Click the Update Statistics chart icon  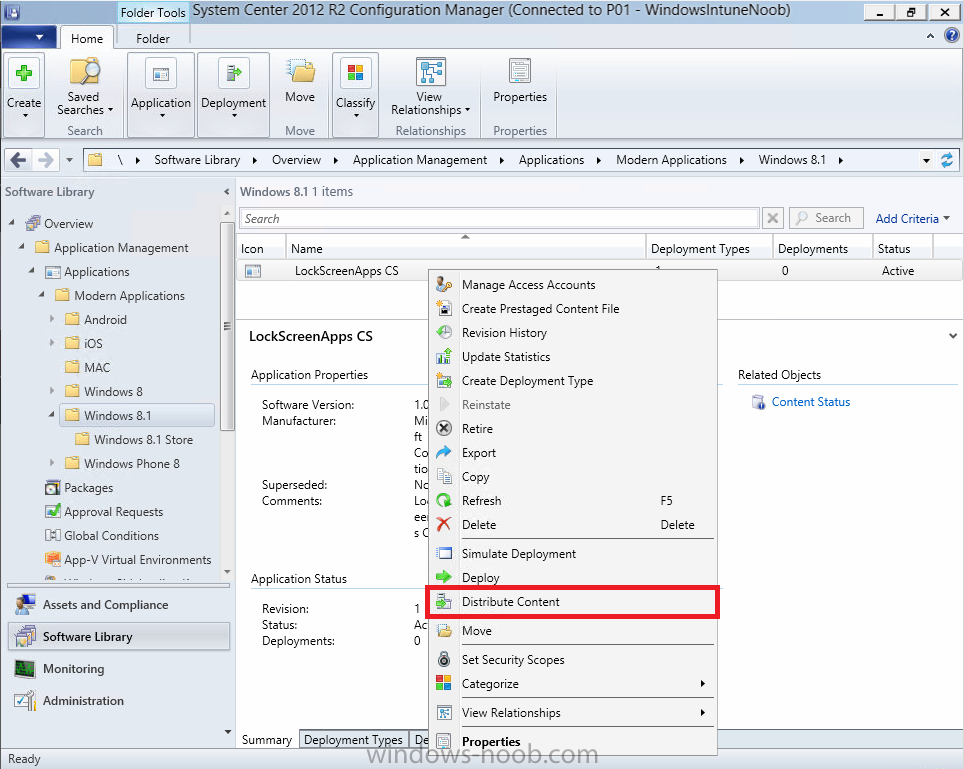pyautogui.click(x=444, y=357)
